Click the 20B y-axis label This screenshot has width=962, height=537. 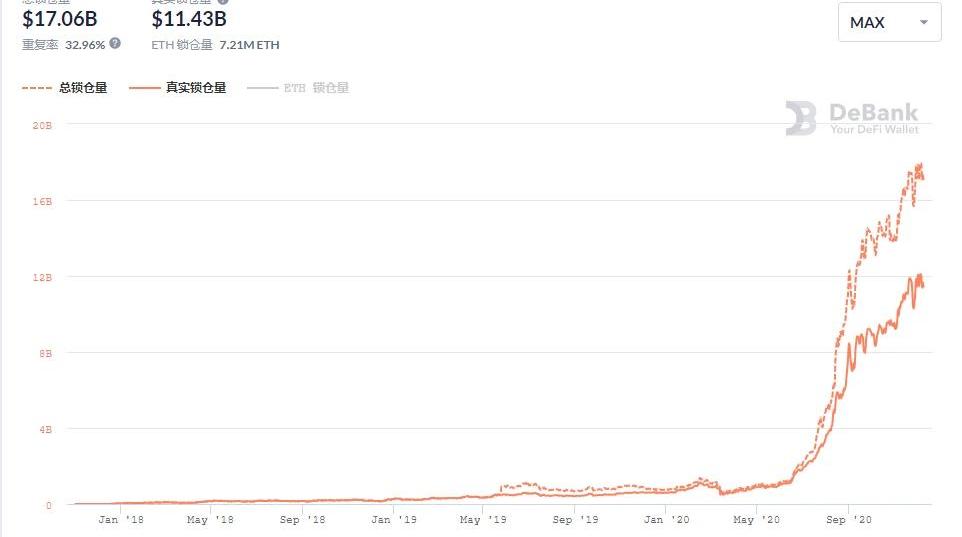click(x=43, y=125)
